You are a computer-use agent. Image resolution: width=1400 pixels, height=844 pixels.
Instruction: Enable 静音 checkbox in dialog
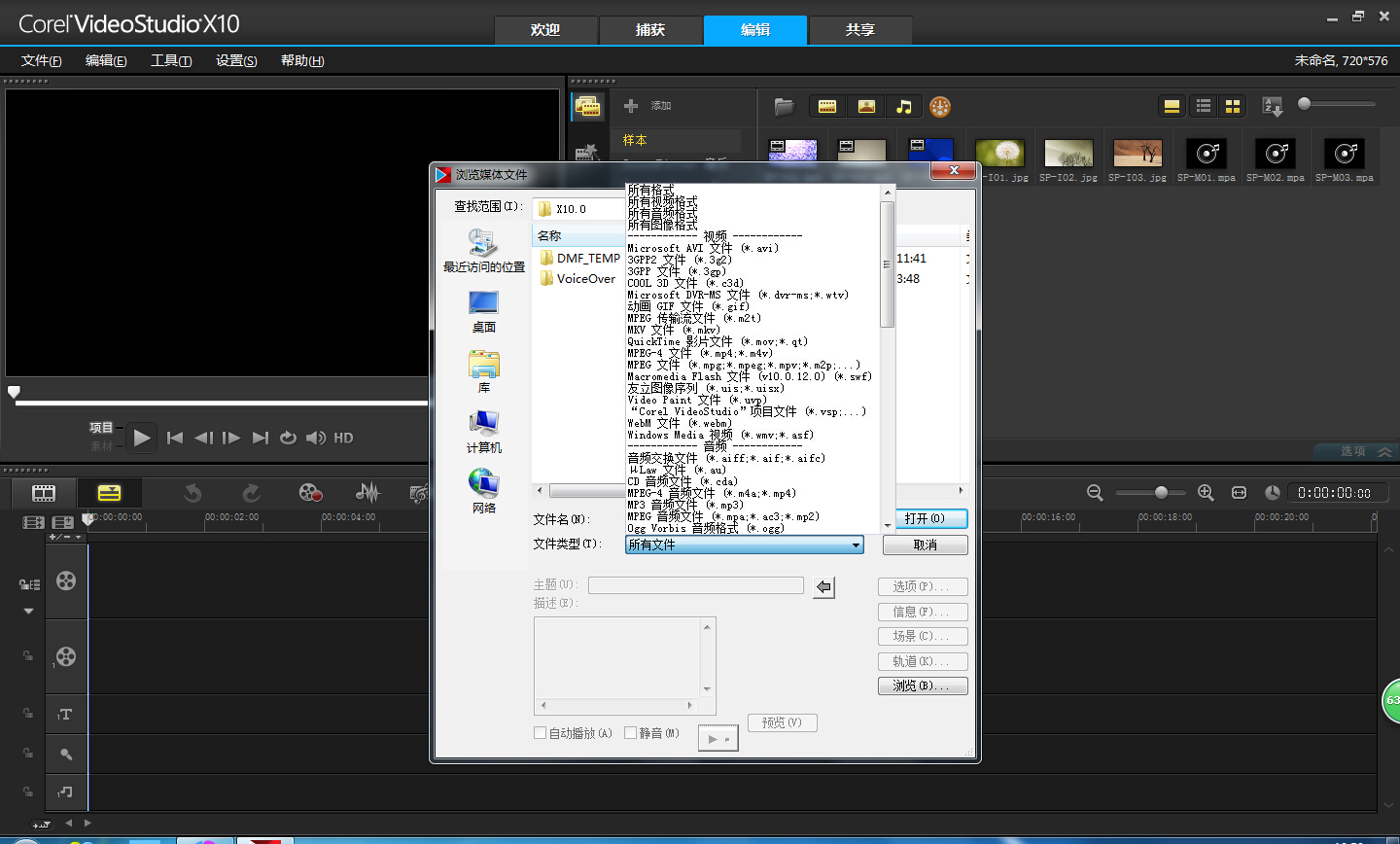(630, 733)
